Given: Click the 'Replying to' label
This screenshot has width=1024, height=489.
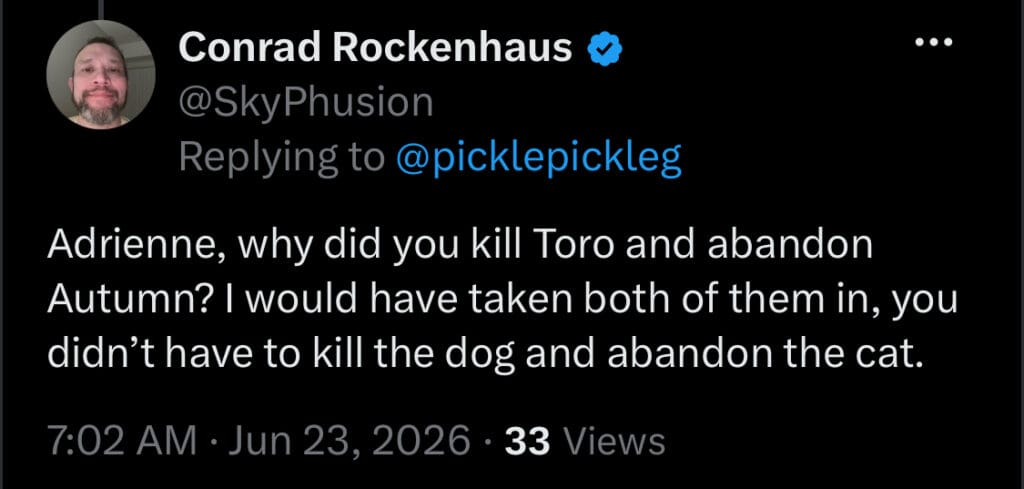Looking at the screenshot, I should [281, 158].
